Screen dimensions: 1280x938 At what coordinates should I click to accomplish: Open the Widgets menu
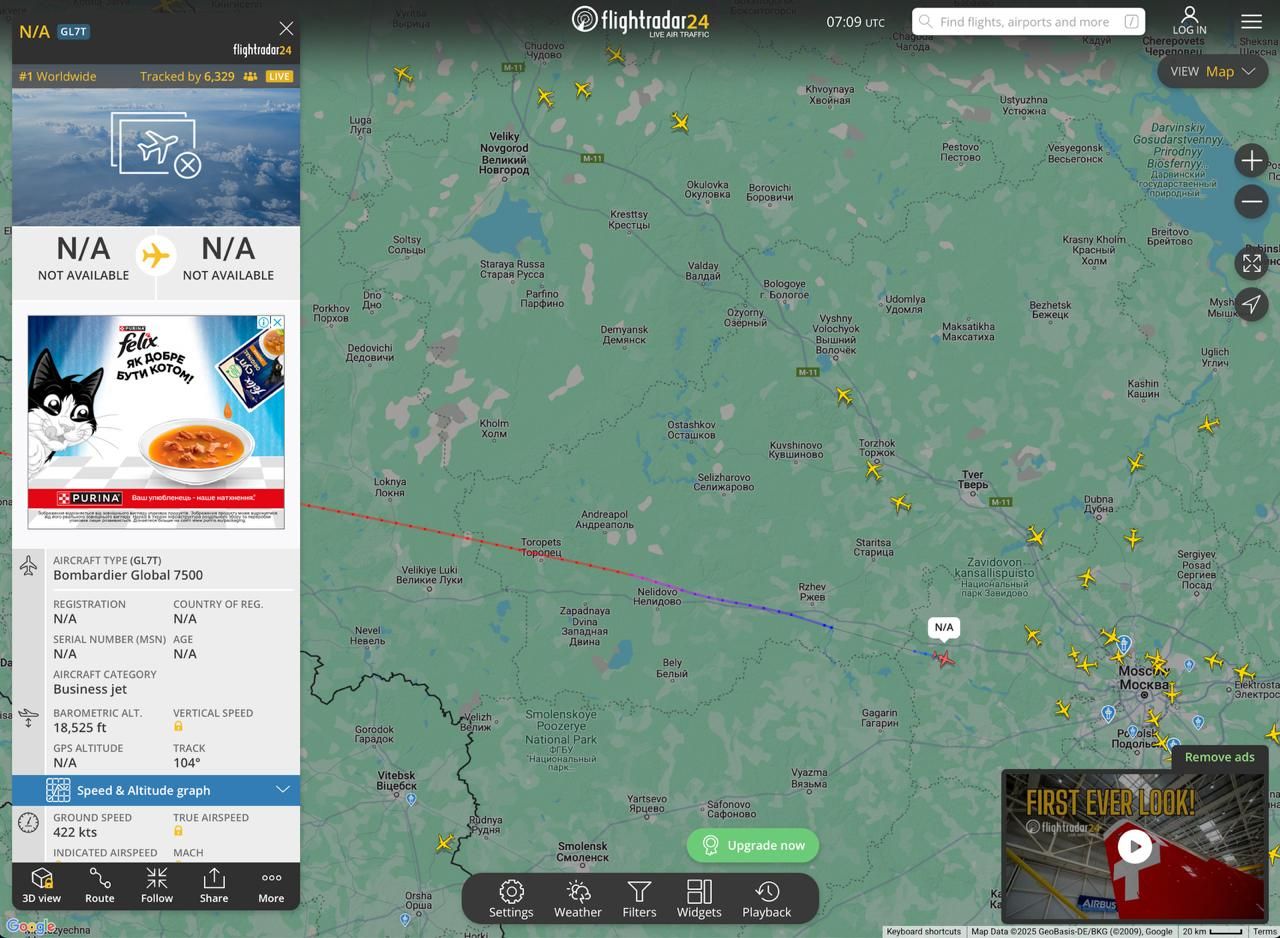(x=699, y=898)
